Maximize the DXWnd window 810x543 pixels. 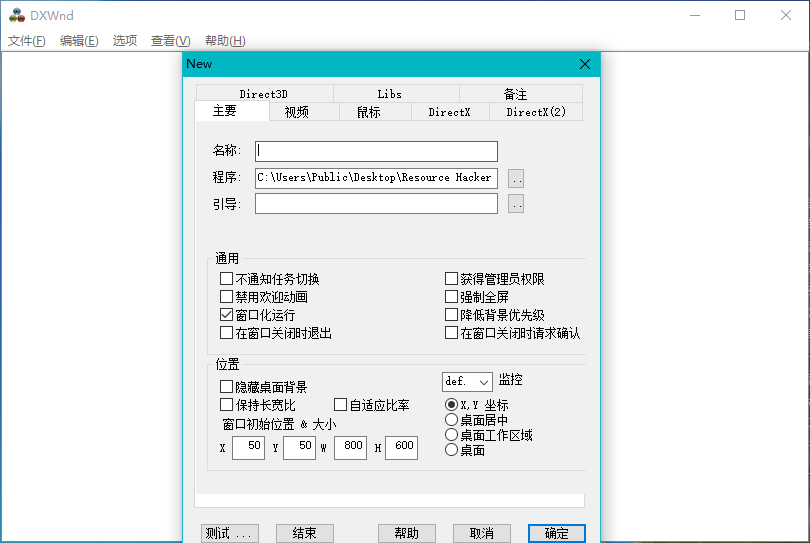tap(740, 15)
